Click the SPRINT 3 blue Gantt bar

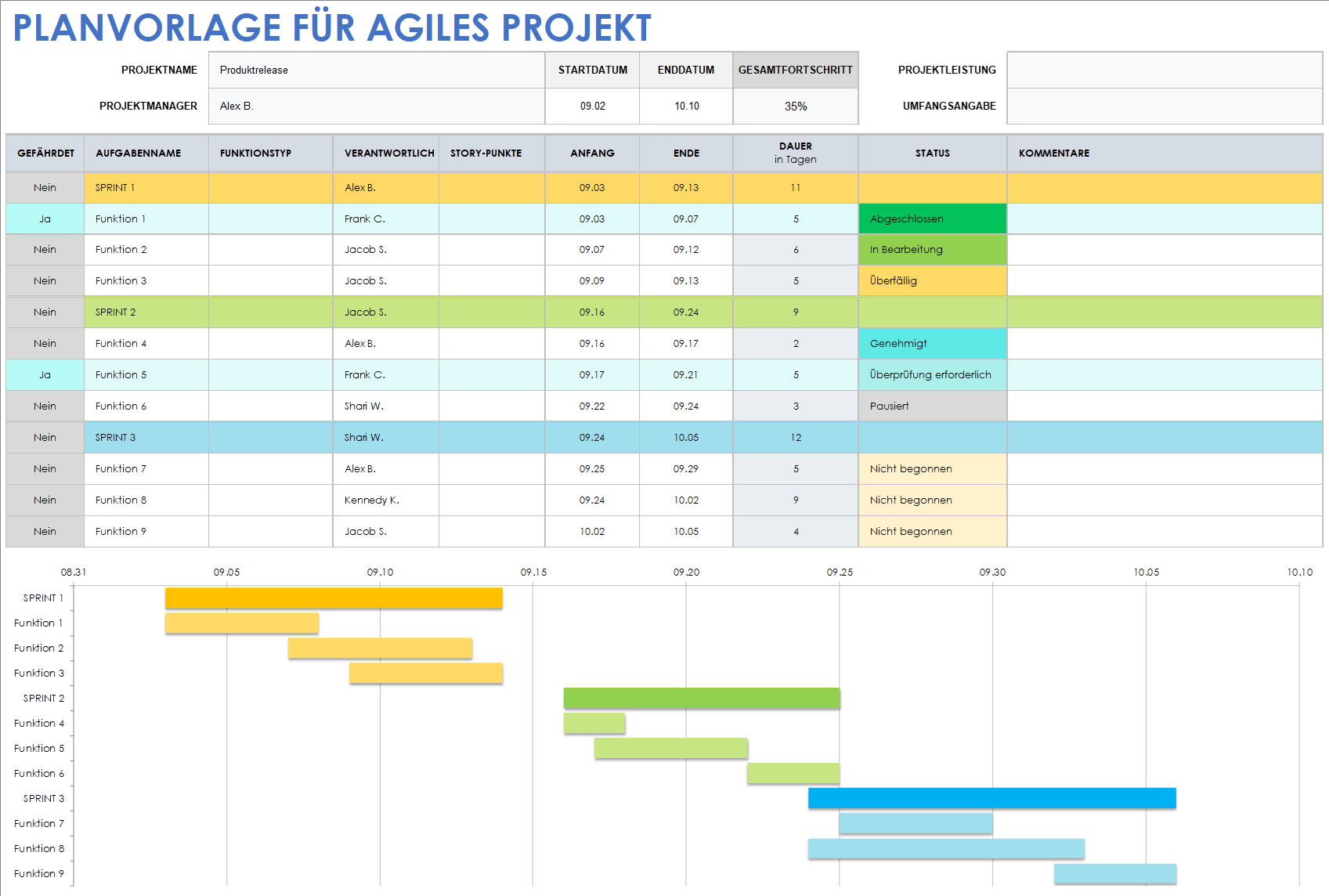[992, 798]
